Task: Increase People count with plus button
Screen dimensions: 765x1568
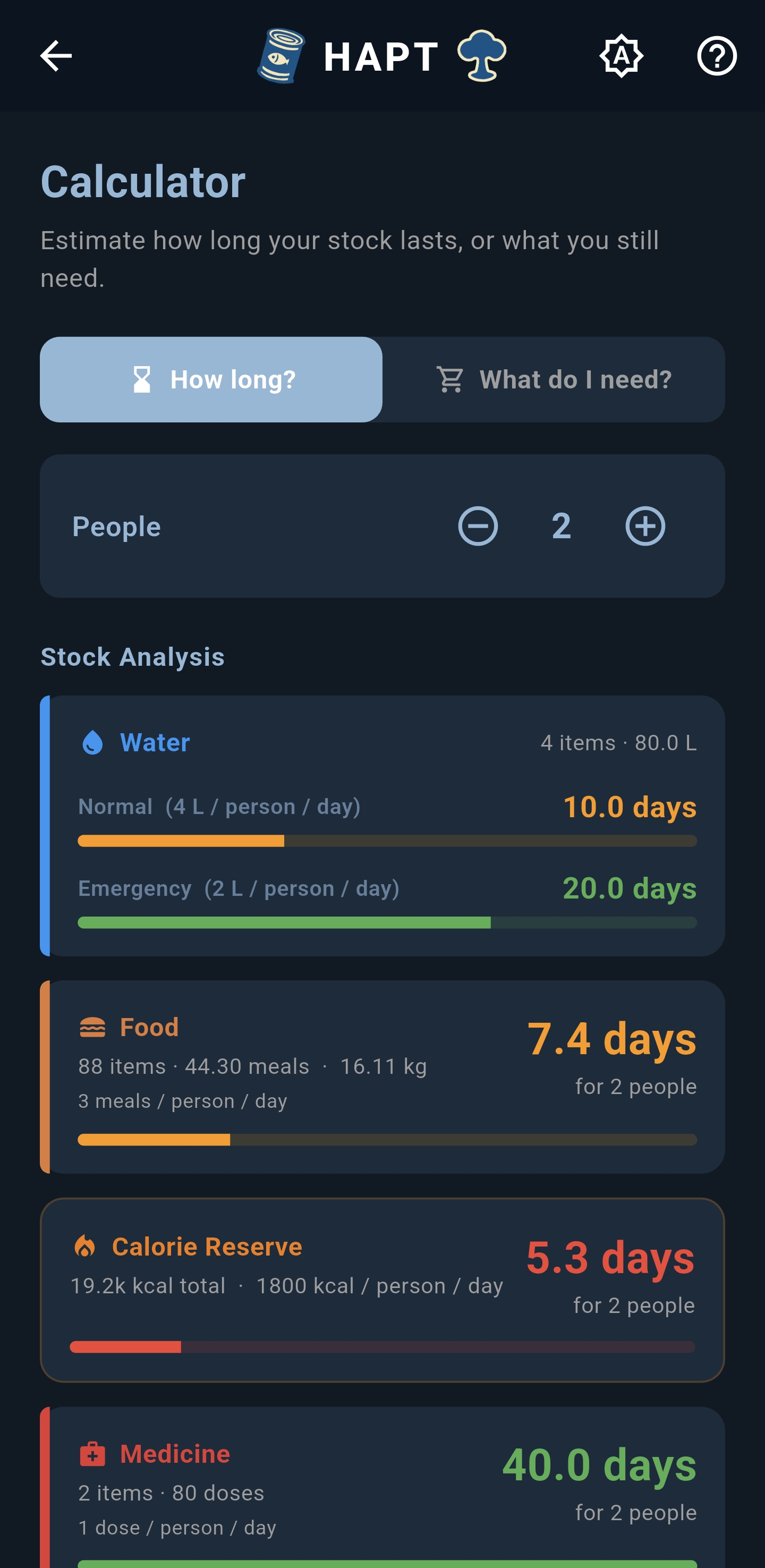Action: tap(645, 526)
